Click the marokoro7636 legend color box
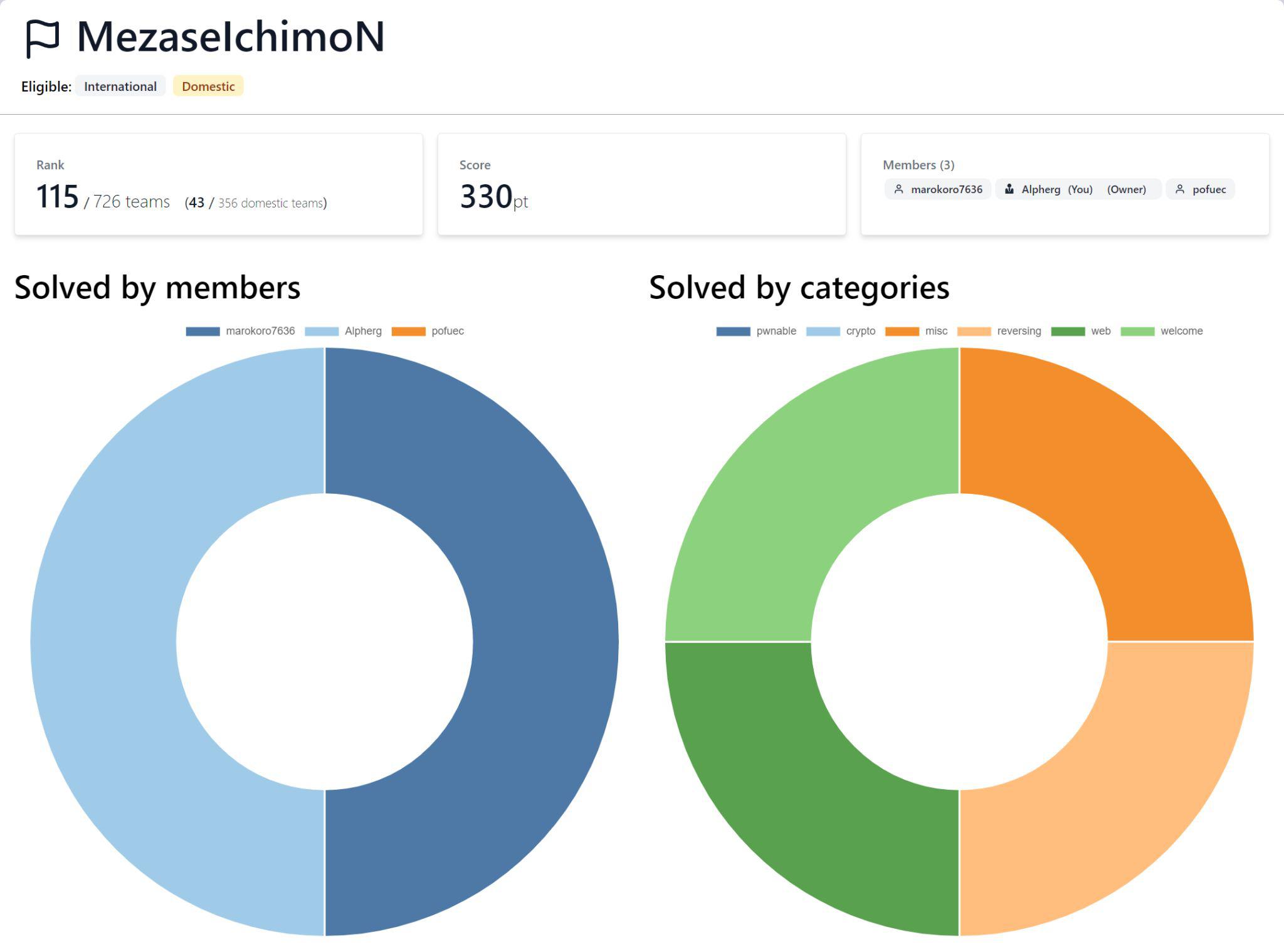 pyautogui.click(x=203, y=331)
